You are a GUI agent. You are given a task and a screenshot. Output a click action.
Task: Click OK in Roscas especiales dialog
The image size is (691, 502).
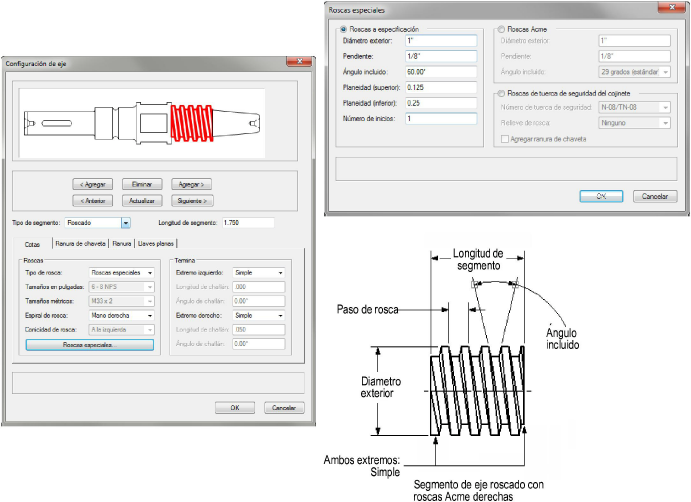601,197
